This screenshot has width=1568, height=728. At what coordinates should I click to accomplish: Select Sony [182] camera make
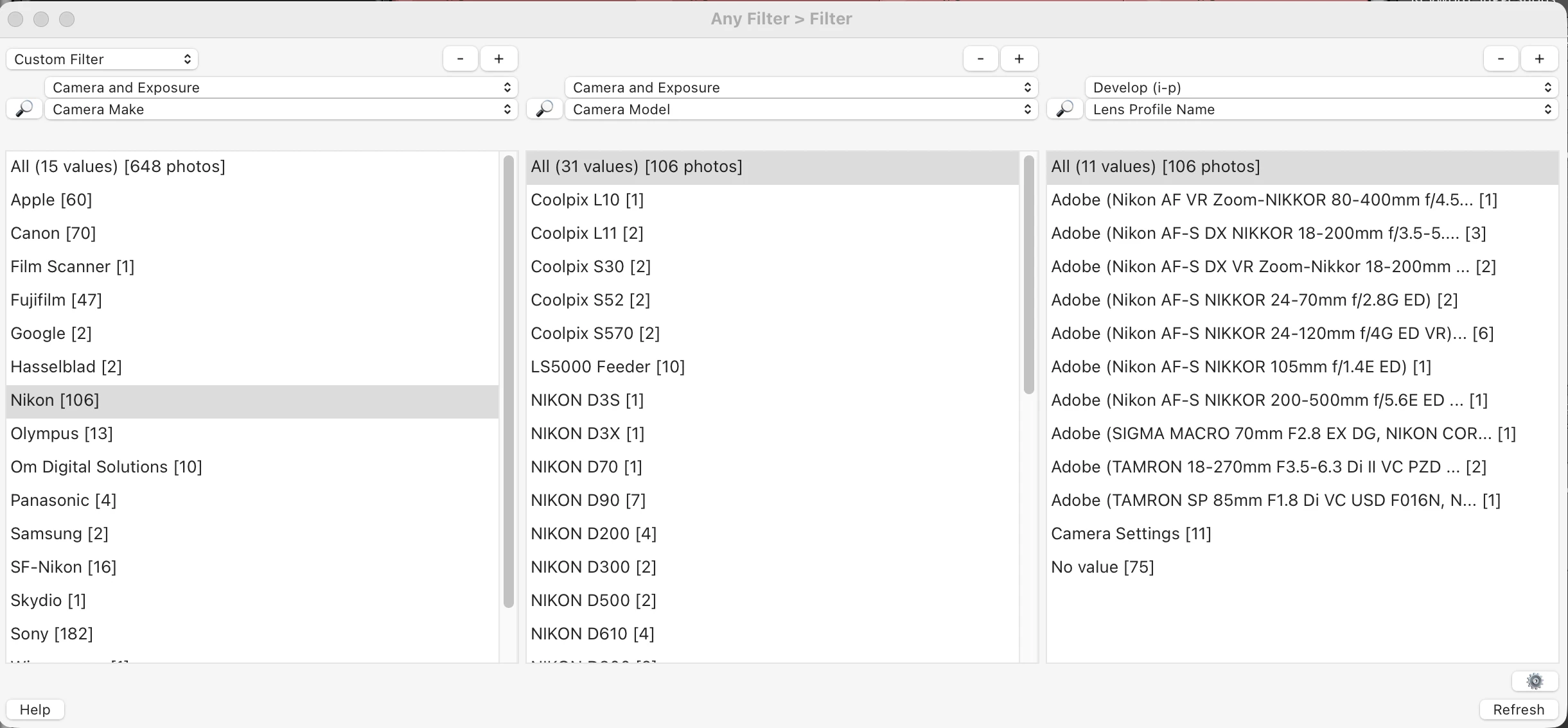(x=252, y=634)
